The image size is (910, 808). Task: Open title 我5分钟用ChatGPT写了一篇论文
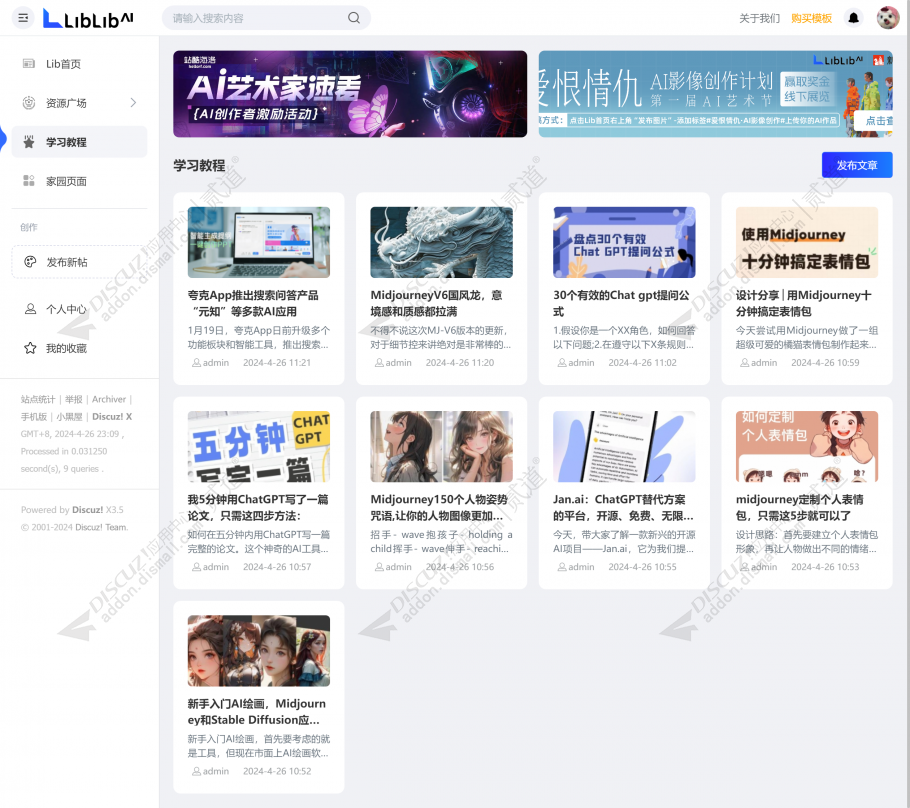pyautogui.click(x=258, y=507)
